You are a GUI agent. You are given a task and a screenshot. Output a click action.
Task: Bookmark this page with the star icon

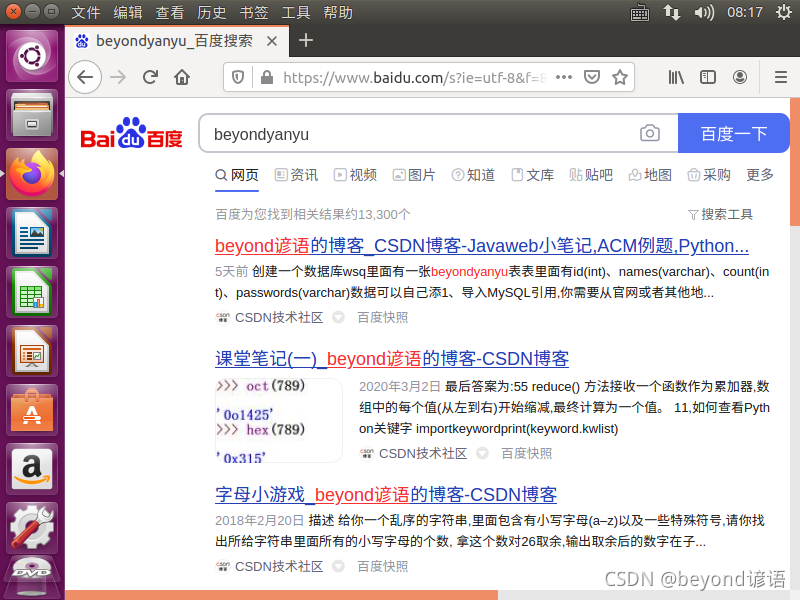(x=618, y=76)
